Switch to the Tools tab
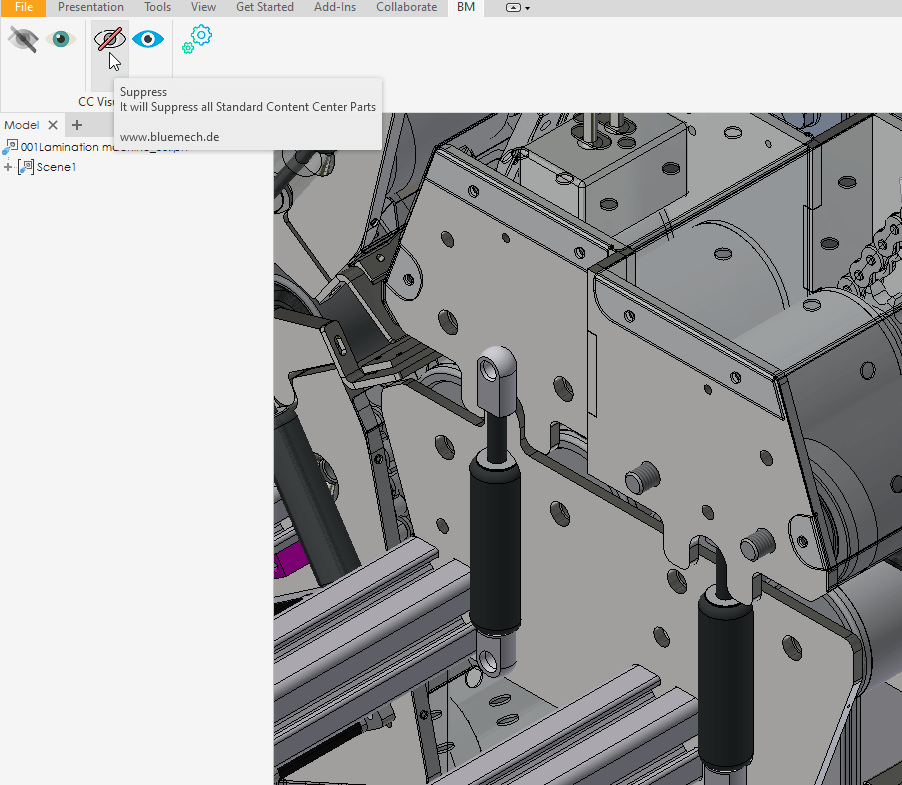The height and width of the screenshot is (785, 902). point(157,7)
